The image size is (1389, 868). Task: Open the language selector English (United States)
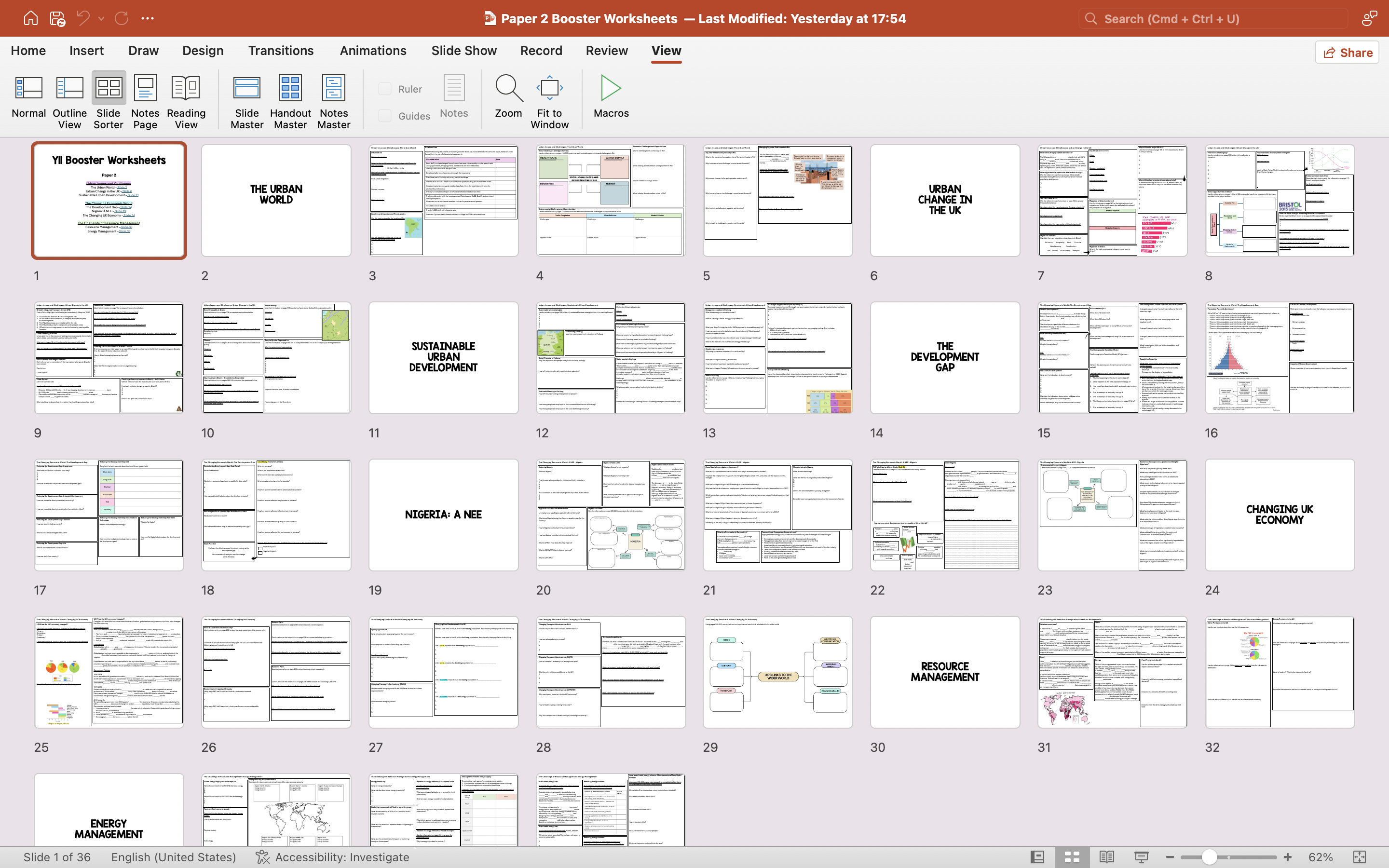(173, 857)
